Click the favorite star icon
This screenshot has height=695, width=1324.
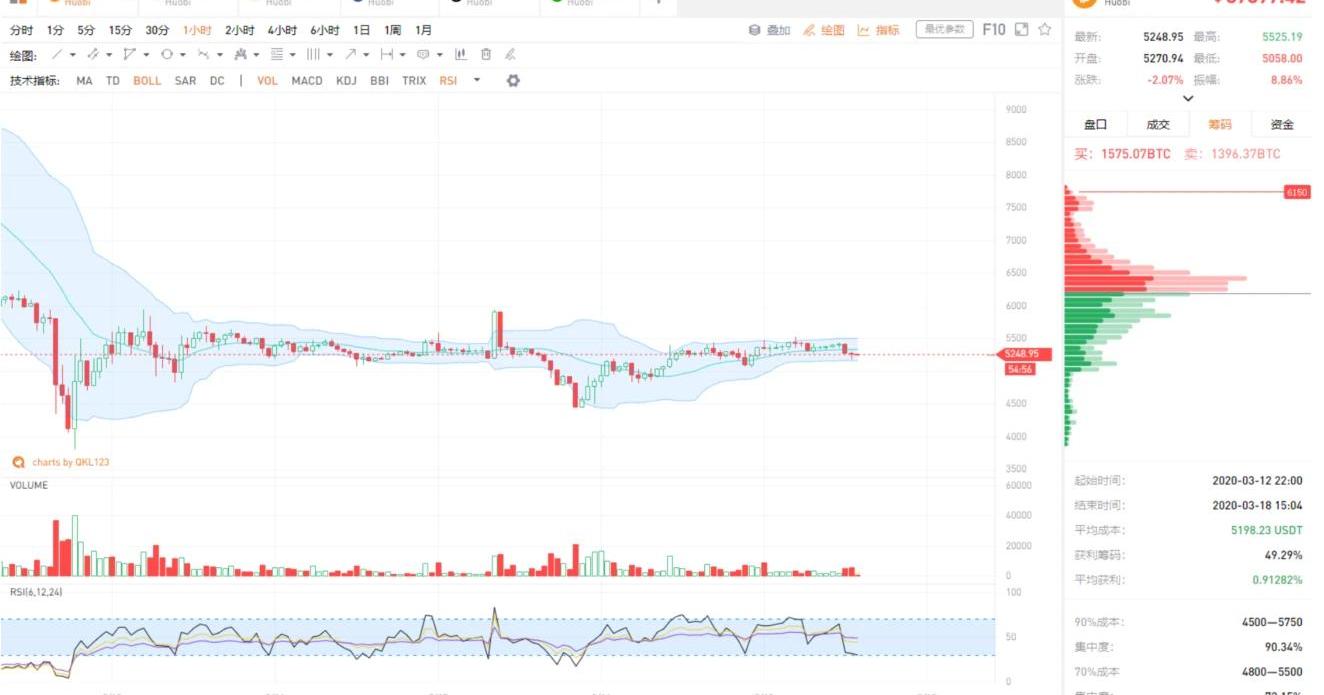[x=1045, y=30]
